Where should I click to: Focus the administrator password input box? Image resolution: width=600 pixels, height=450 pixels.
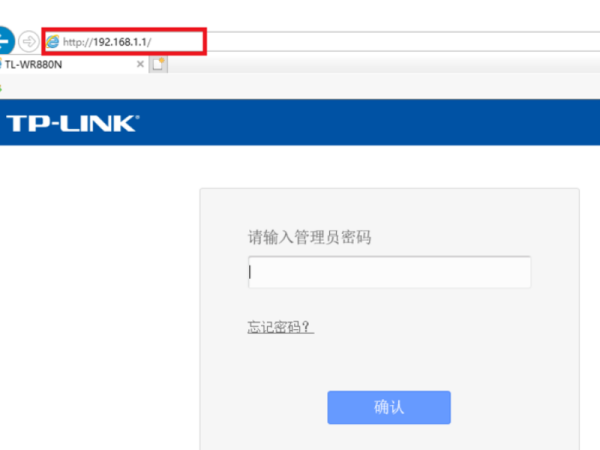point(389,272)
